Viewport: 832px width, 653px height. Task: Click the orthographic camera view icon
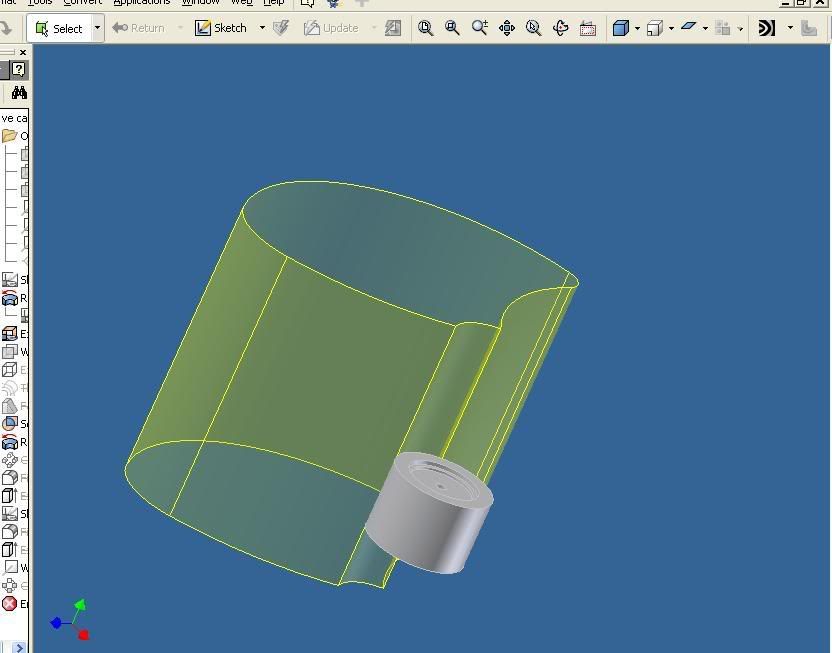[655, 28]
